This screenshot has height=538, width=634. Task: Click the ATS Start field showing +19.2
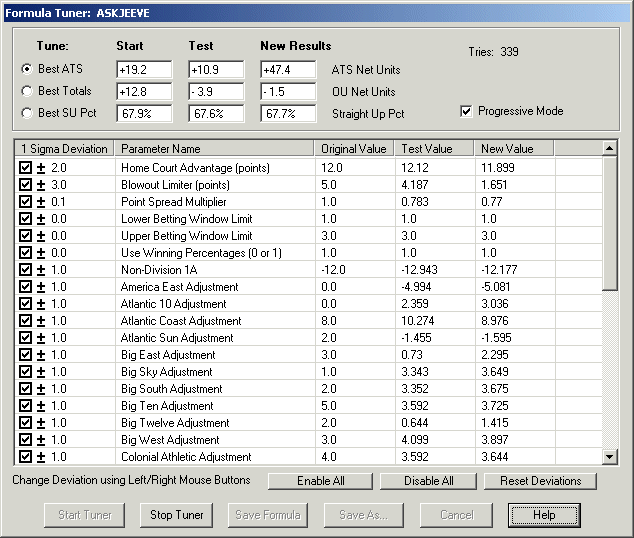click(144, 70)
